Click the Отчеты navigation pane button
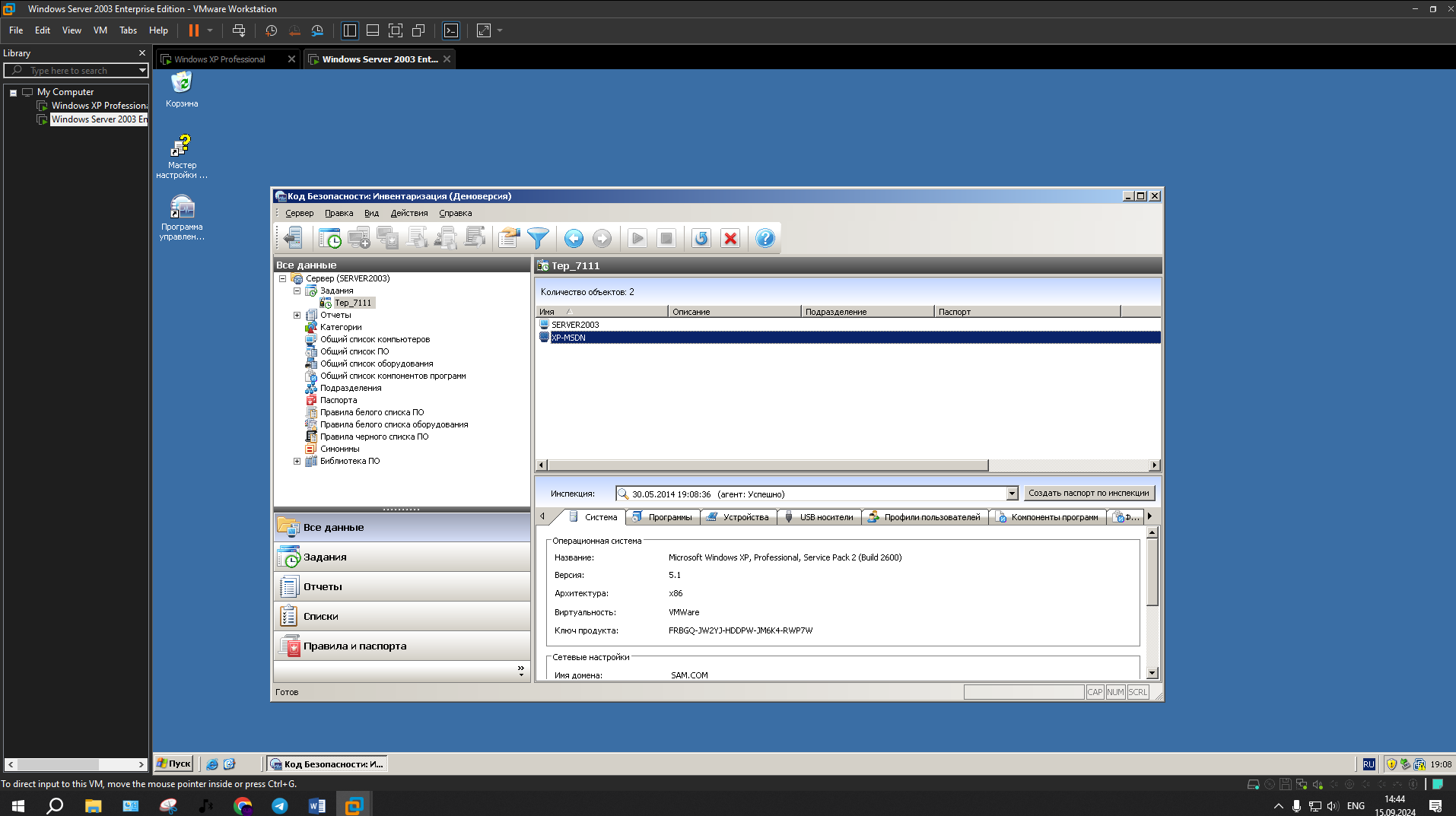This screenshot has width=1456, height=816. pyautogui.click(x=402, y=587)
